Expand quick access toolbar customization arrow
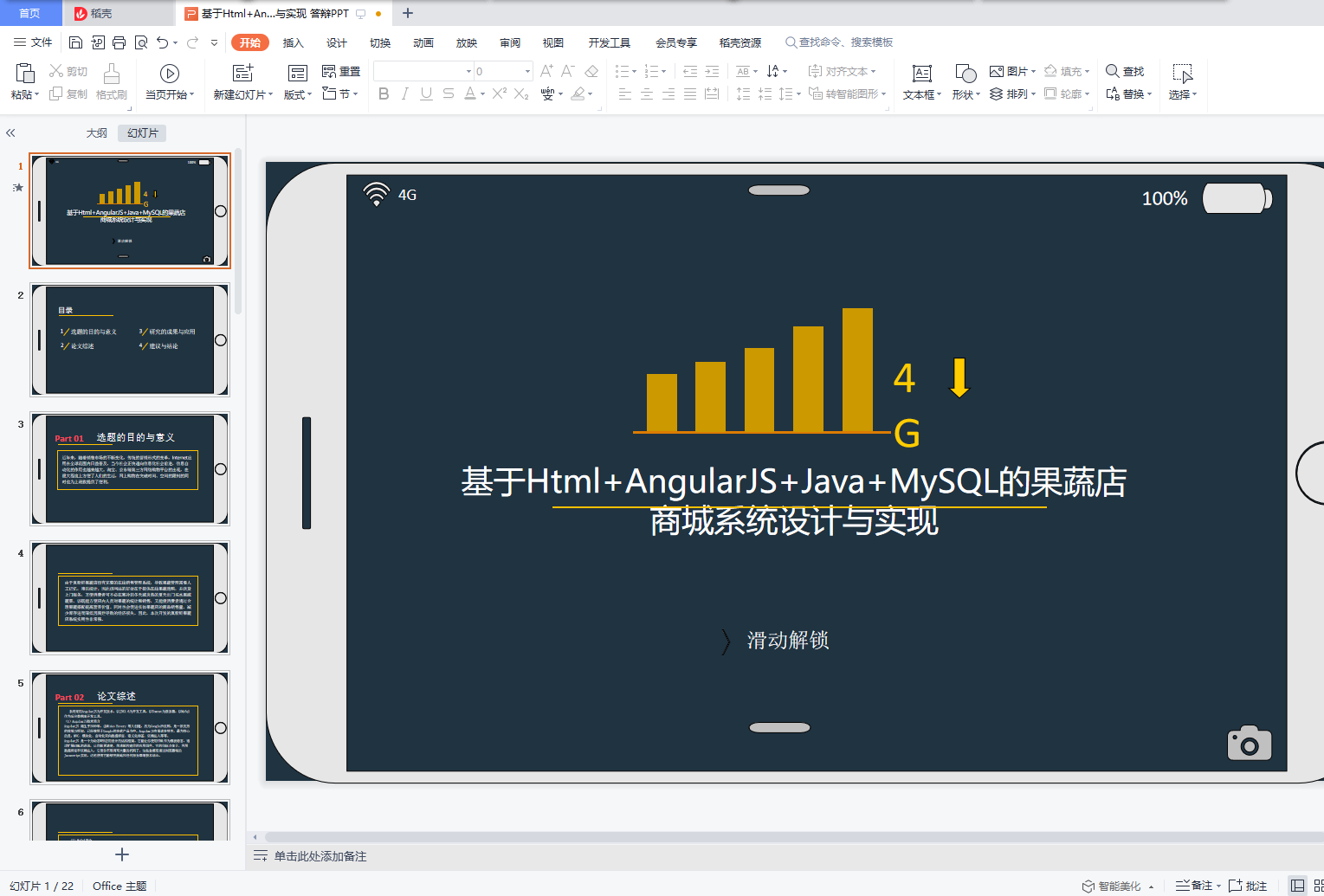Screen dimensions: 1324x896 214,42
